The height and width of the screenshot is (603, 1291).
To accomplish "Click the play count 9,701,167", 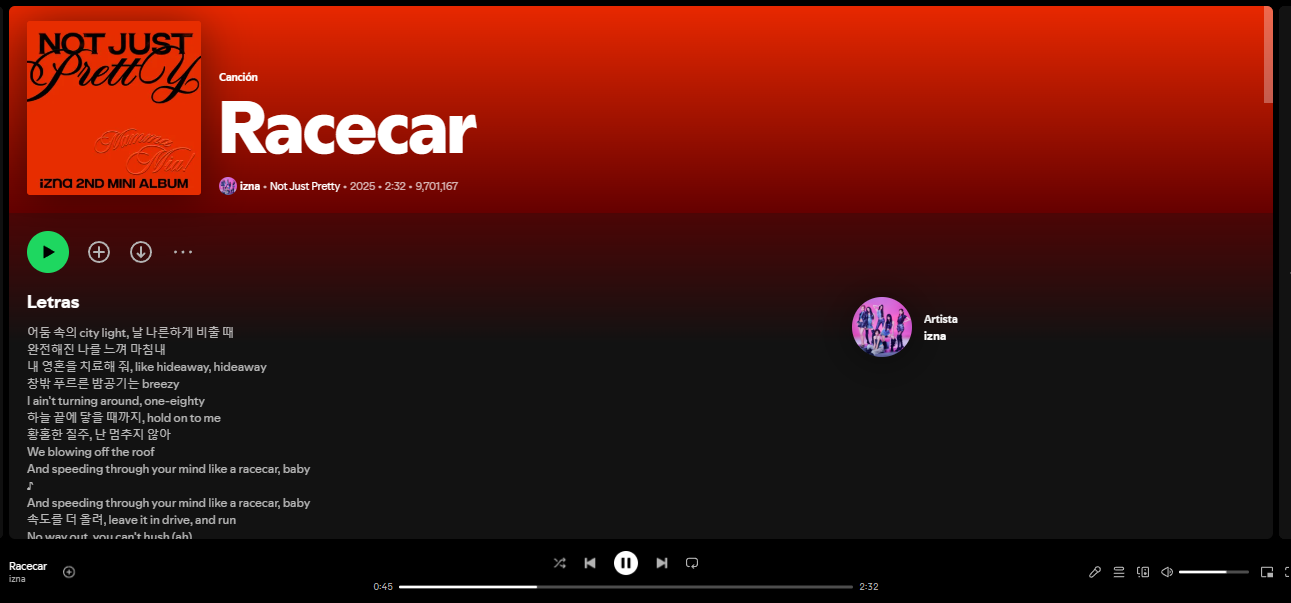I will 437,186.
